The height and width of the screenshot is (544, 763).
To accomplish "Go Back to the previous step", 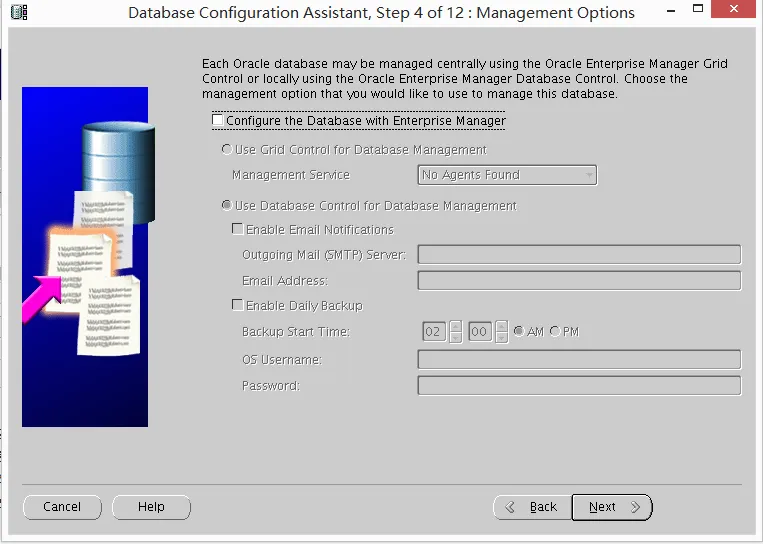I will click(533, 507).
